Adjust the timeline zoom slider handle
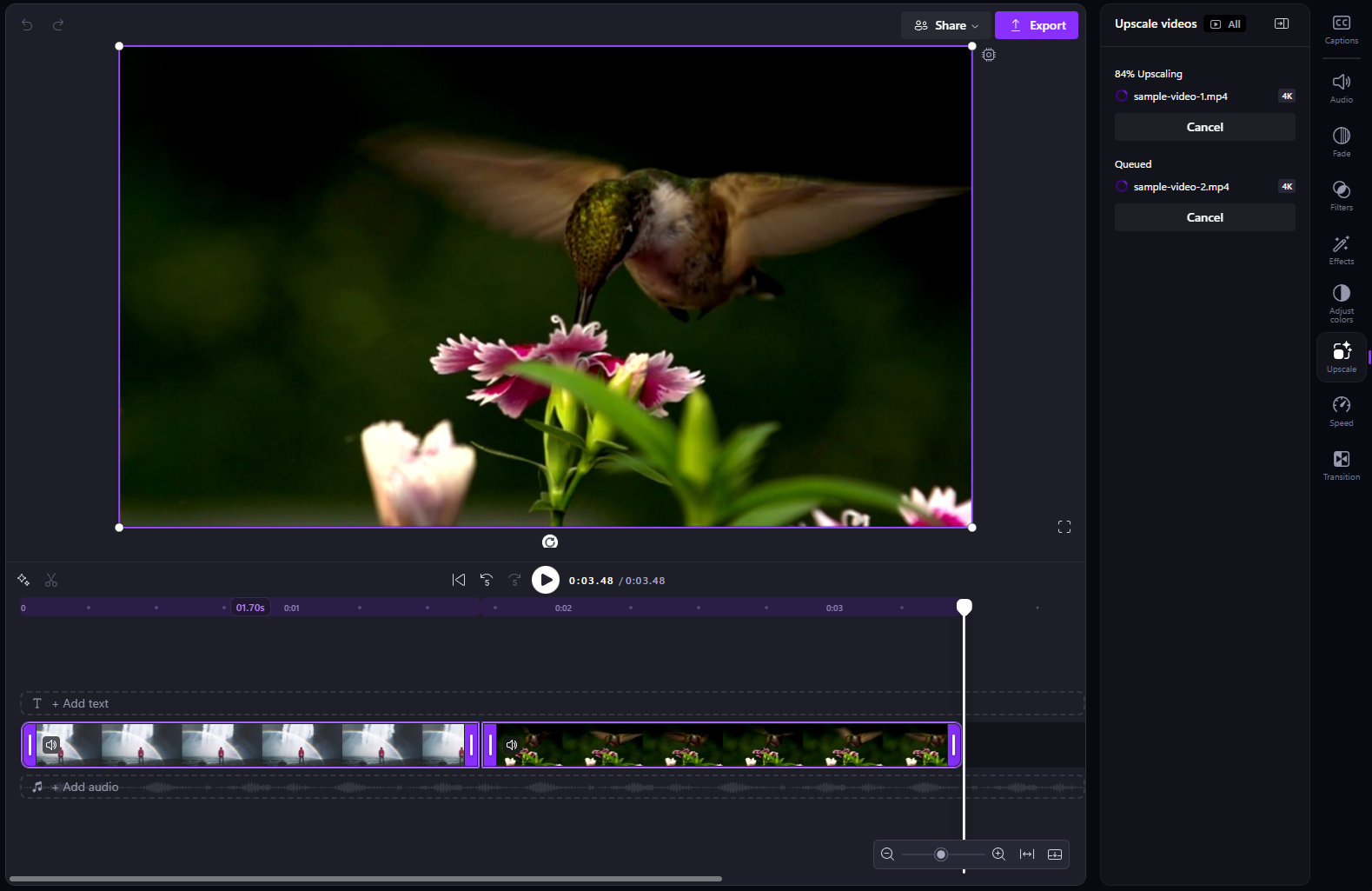 click(x=940, y=854)
